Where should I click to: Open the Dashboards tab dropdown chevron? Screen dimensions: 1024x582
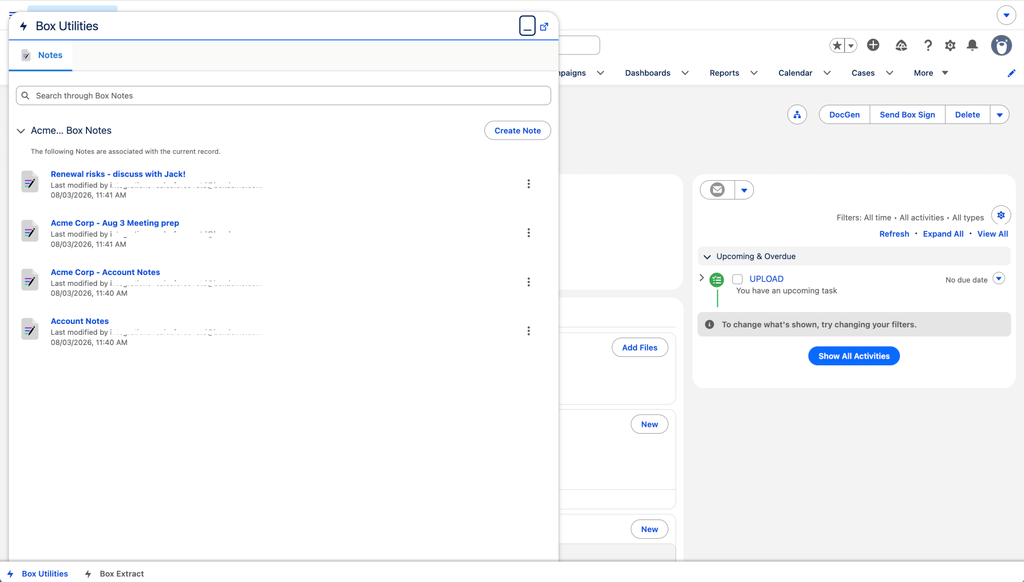(x=685, y=73)
